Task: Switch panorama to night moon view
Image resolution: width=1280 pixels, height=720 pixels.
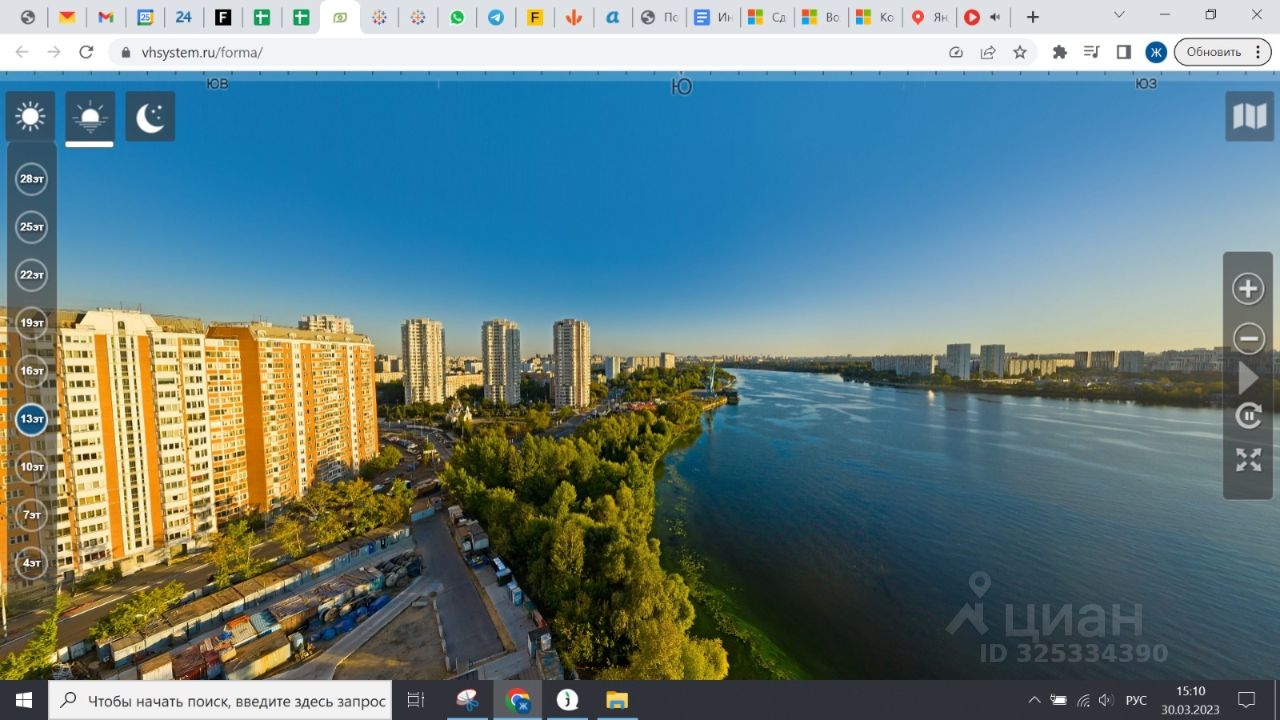Action: click(150, 117)
